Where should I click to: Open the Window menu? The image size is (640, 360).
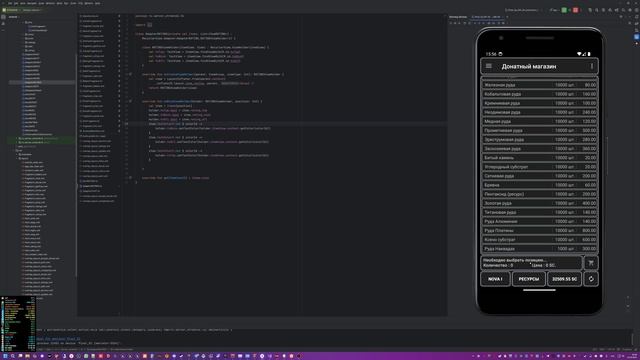(89, 3)
